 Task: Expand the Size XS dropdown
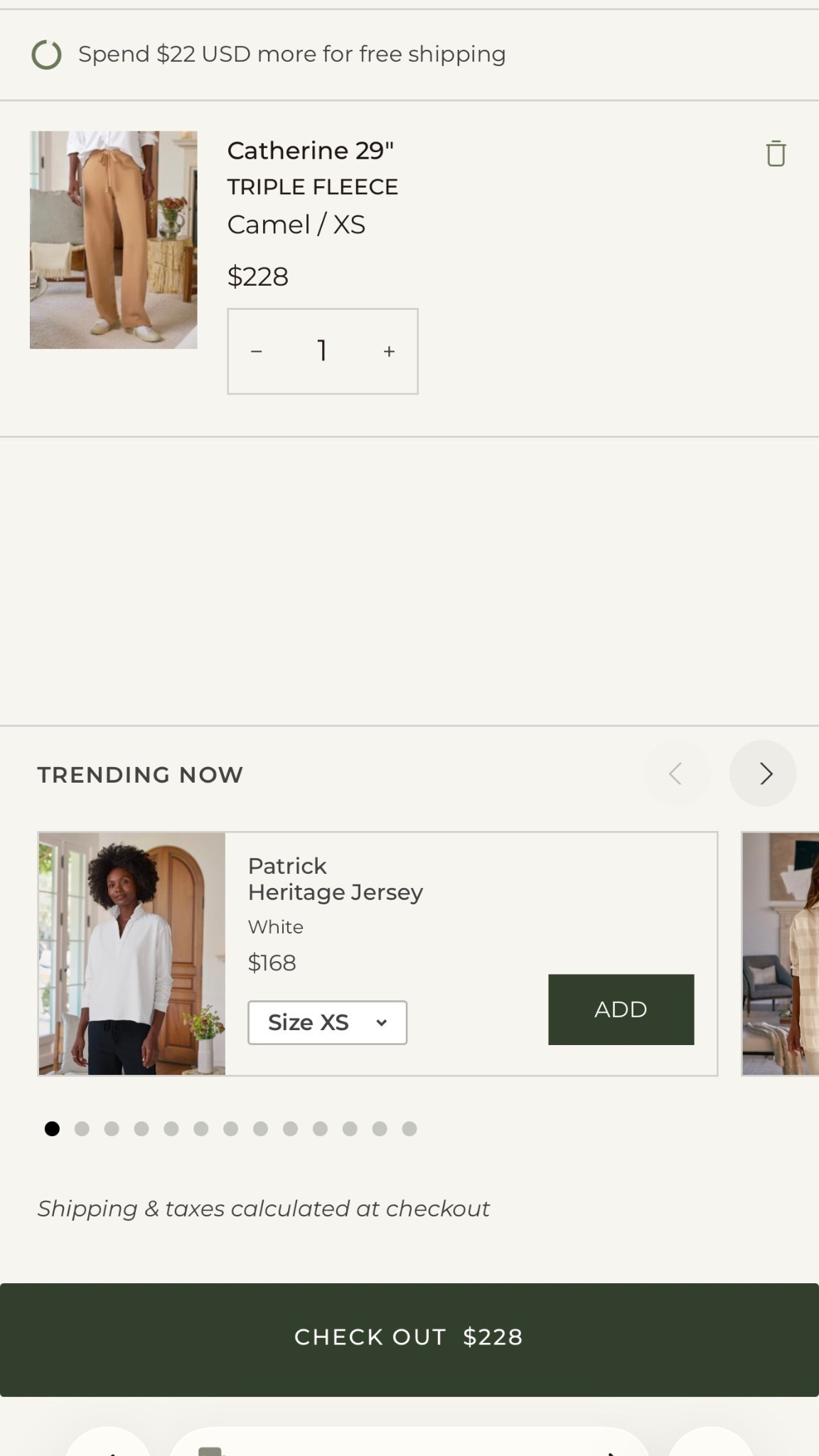click(327, 1022)
